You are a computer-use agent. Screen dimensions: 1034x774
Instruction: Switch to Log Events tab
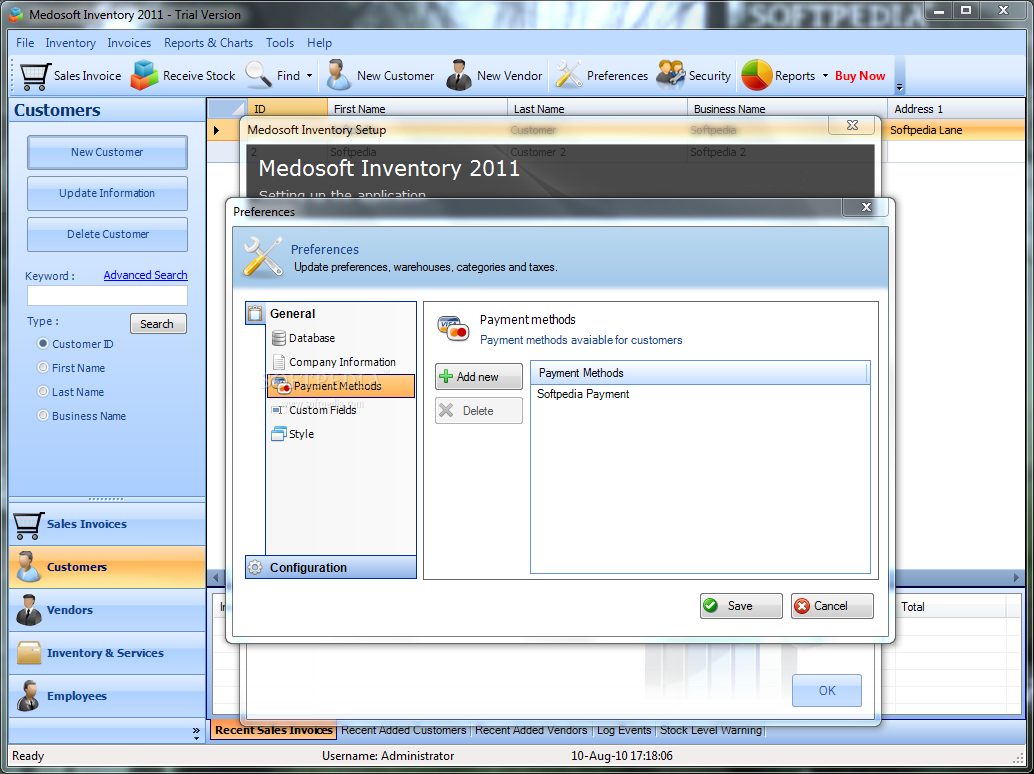(624, 730)
